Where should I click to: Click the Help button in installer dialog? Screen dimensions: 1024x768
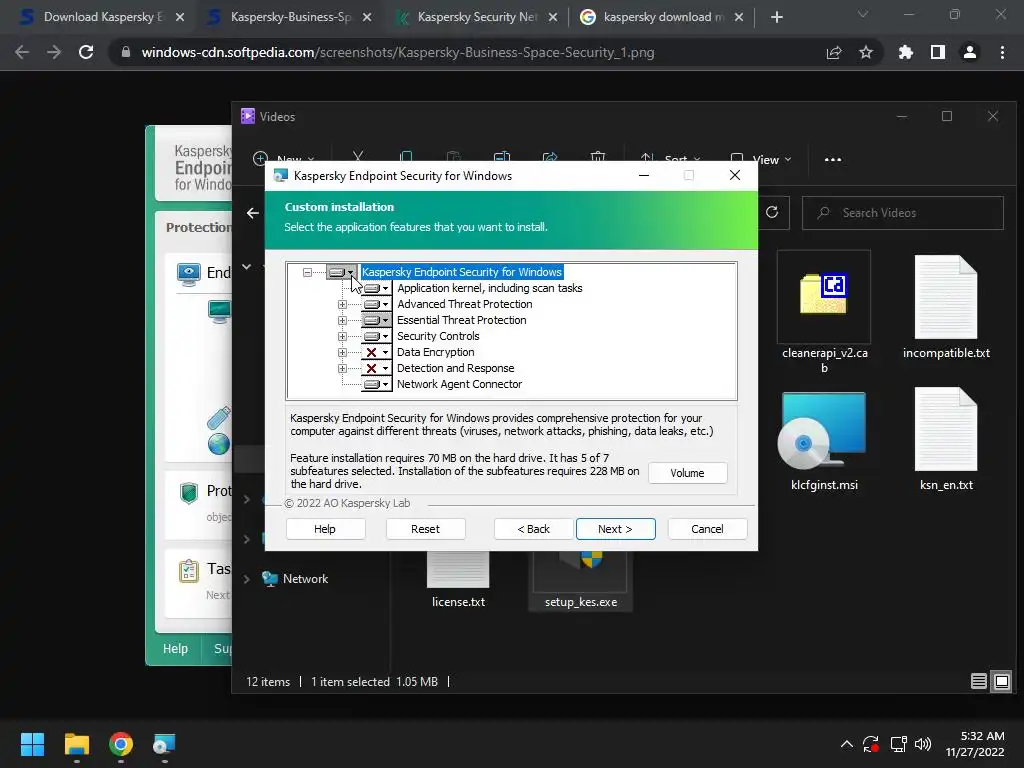point(325,529)
